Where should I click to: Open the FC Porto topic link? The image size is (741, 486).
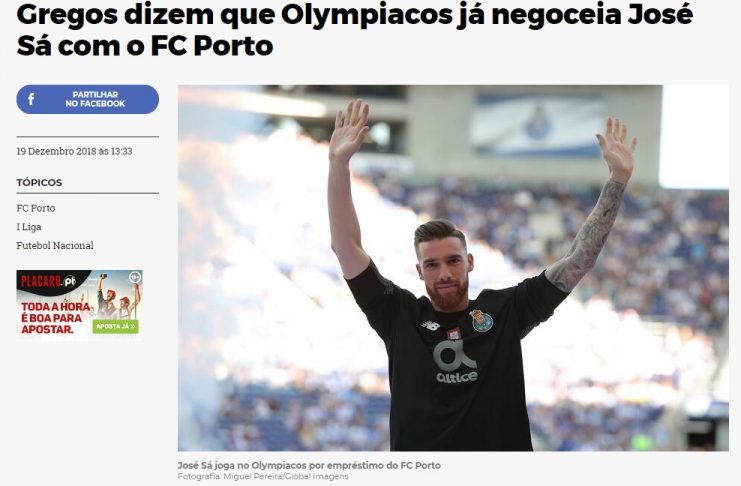36,208
